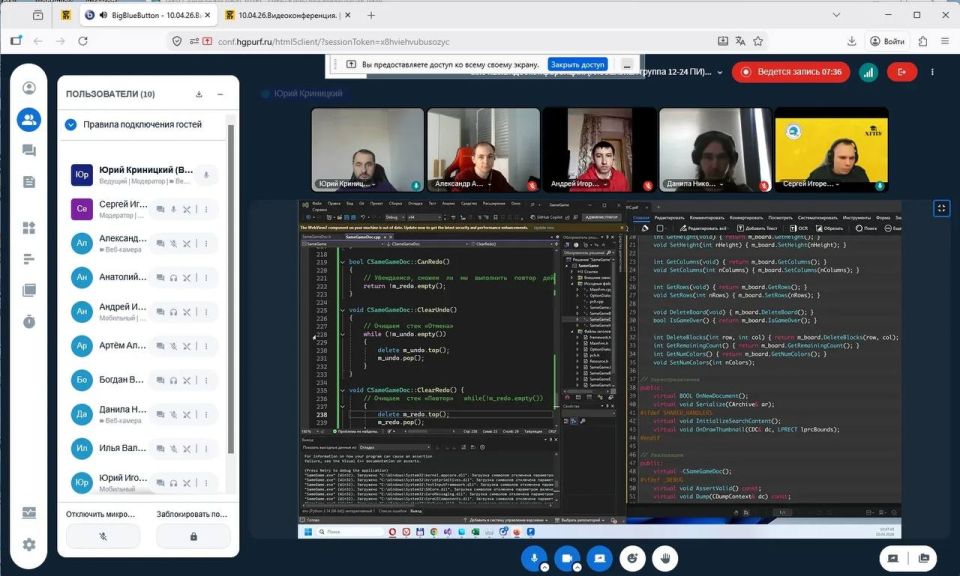Mute your microphone

pyautogui.click(x=533, y=557)
